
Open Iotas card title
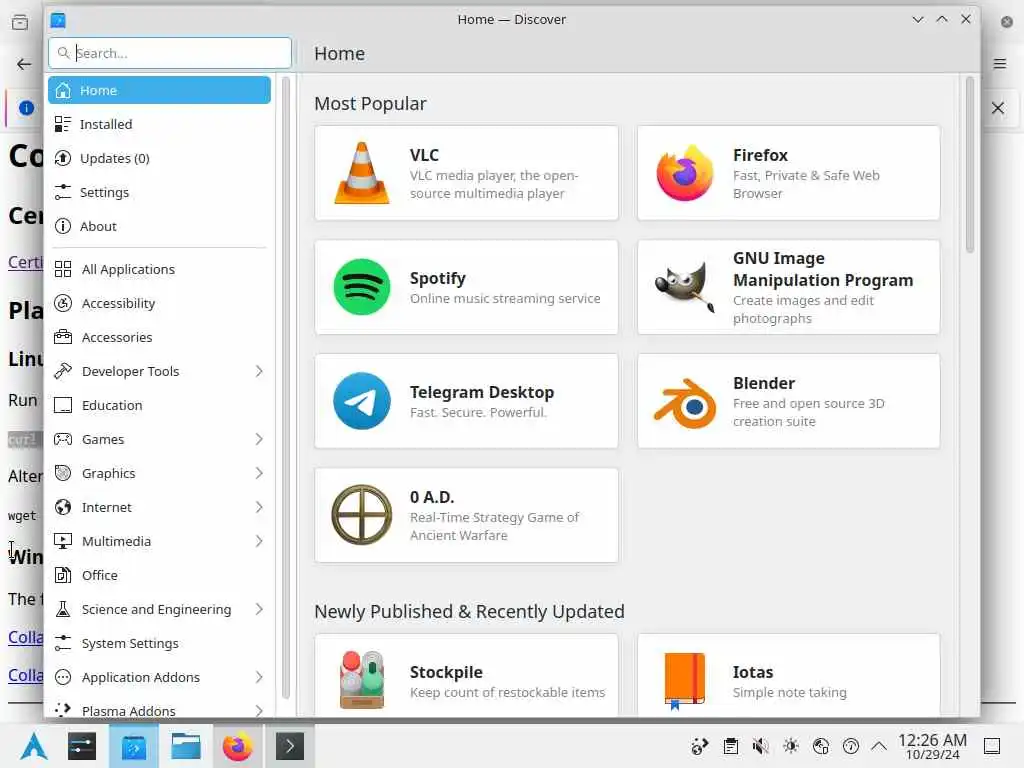tap(752, 672)
